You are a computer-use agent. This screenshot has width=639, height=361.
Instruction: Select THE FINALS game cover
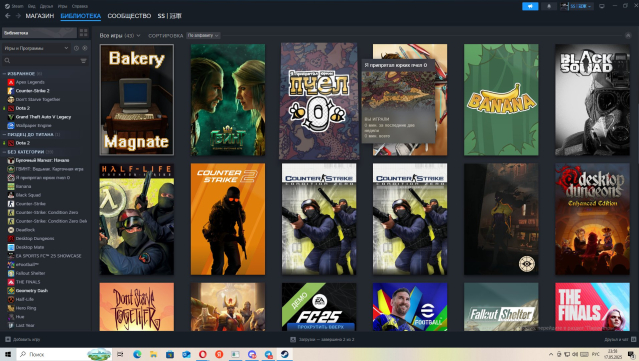coord(592,307)
